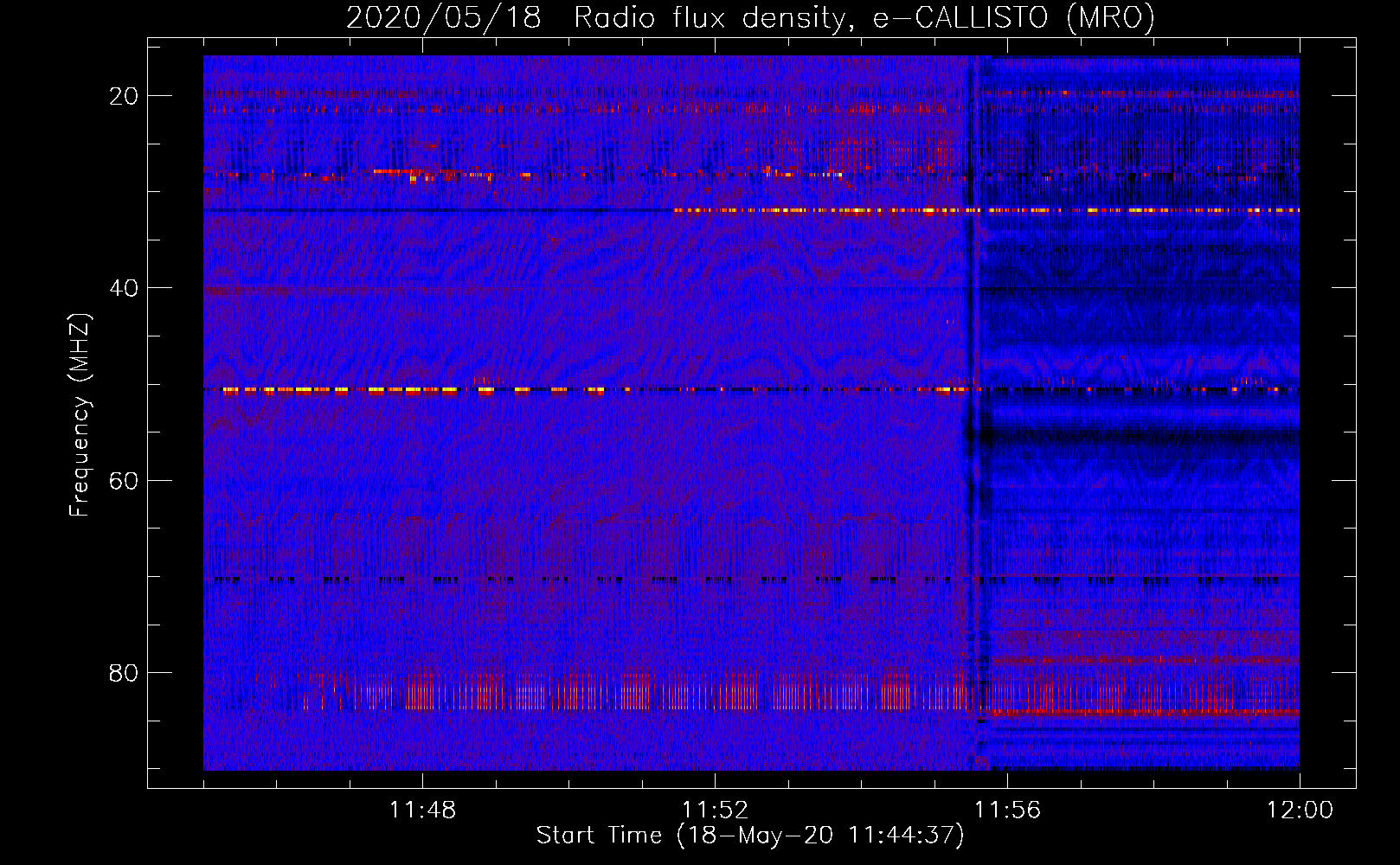The width and height of the screenshot is (1400, 865).
Task: Click the 'Frequency (MHZ)' axis label
Action: (80, 415)
